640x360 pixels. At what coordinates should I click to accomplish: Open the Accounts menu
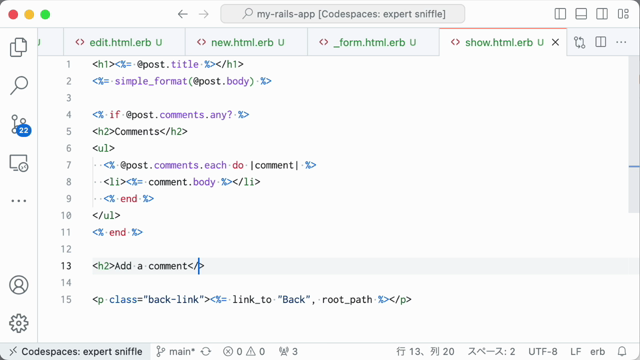pos(18,285)
